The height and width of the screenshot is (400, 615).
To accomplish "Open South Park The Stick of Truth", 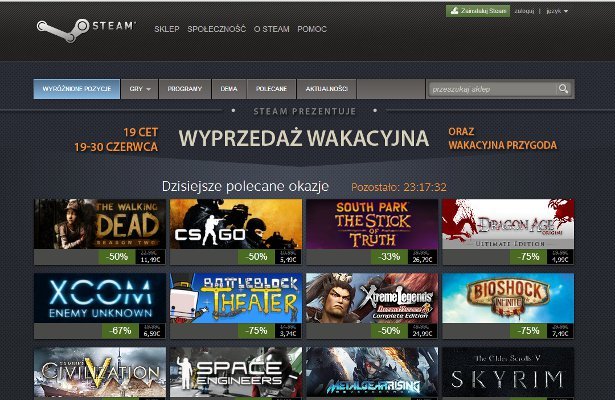I will coord(371,224).
